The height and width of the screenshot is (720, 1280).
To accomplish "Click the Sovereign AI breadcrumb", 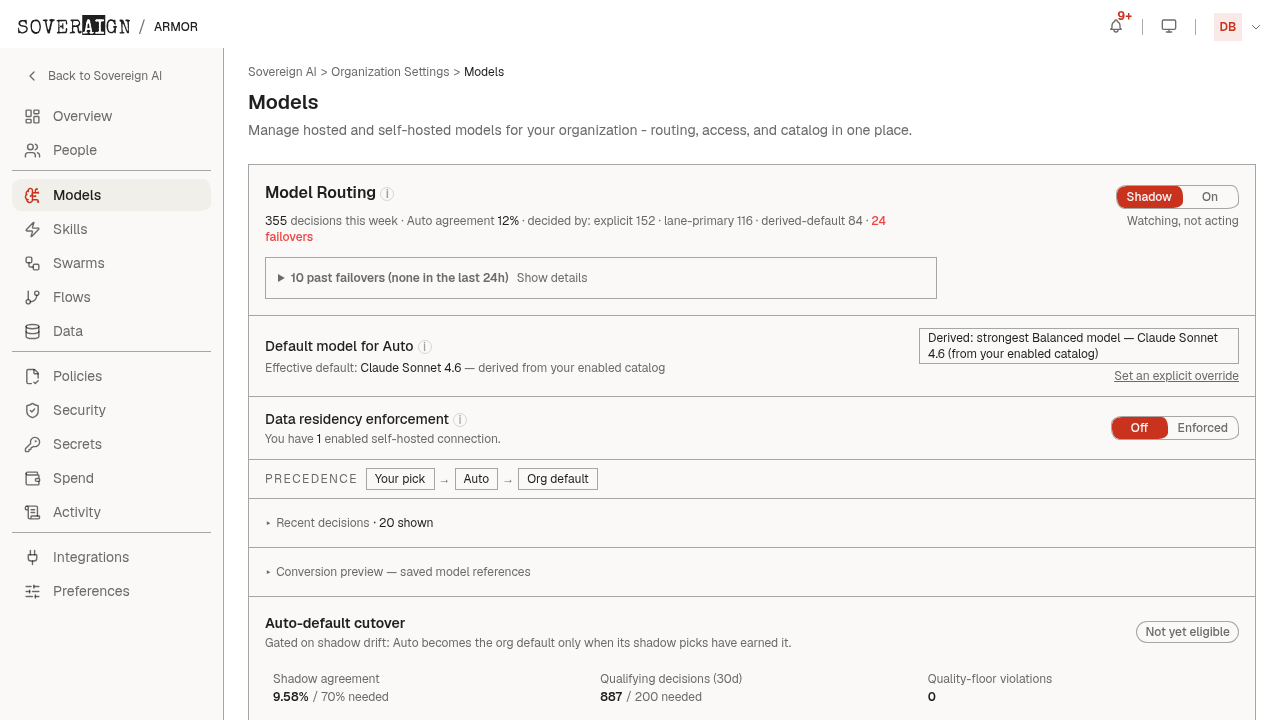I will coord(282,72).
